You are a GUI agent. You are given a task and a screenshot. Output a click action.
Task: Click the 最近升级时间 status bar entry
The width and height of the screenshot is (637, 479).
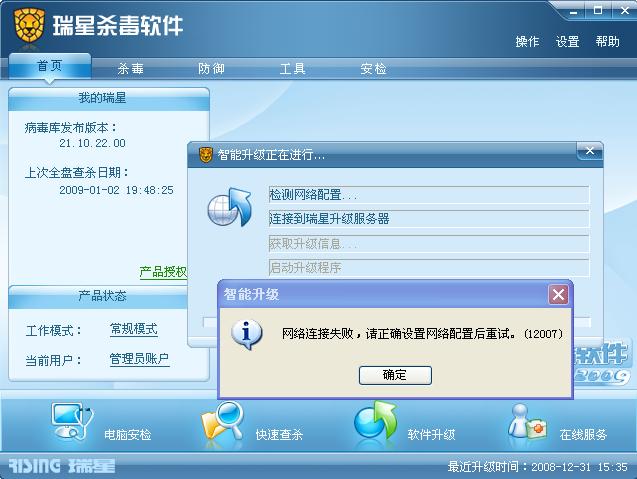tap(538, 467)
